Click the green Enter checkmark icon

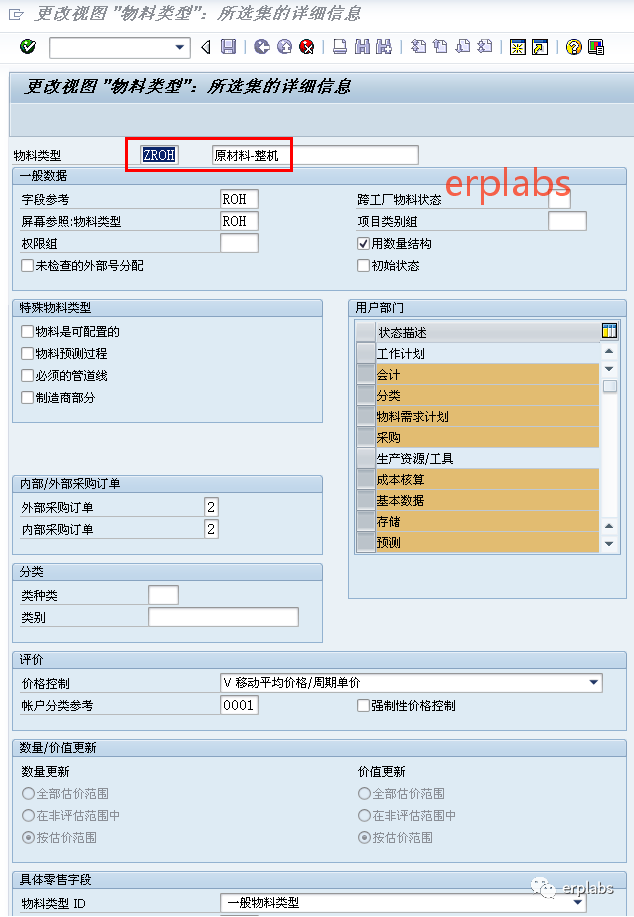27,47
